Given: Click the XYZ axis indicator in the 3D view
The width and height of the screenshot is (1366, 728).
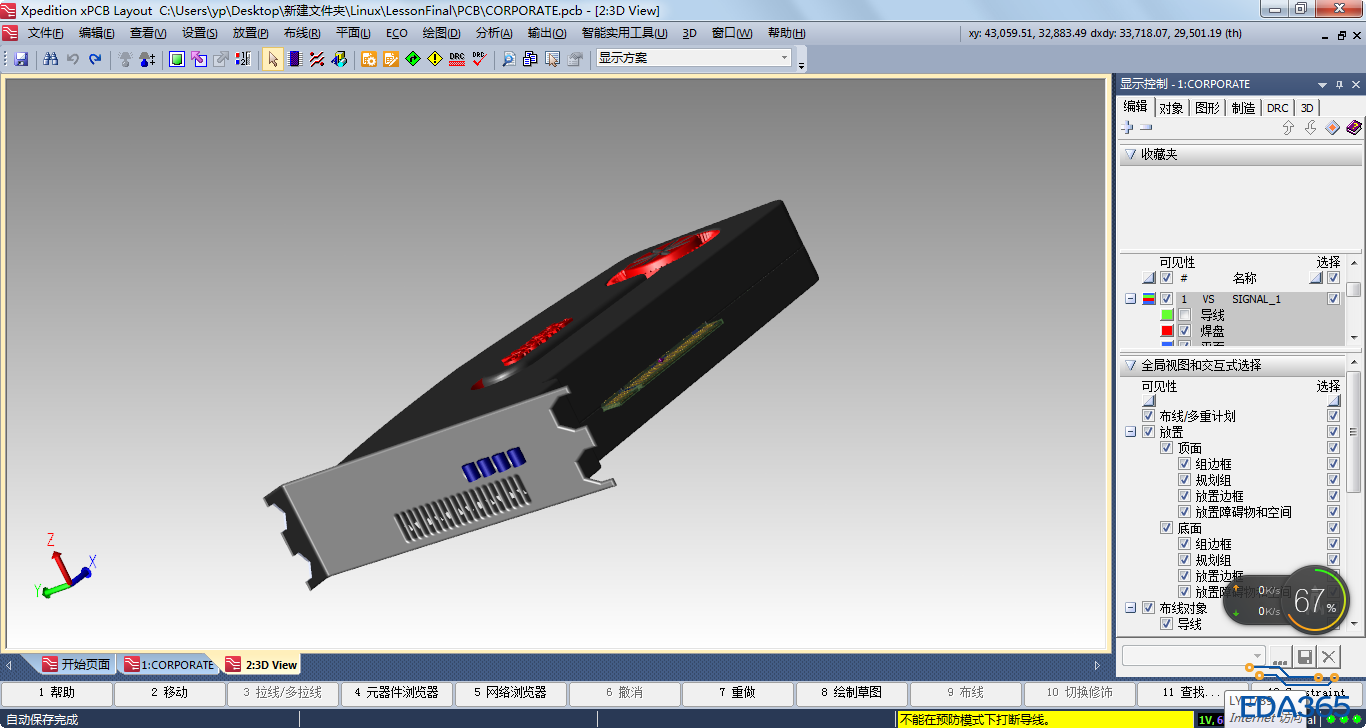Looking at the screenshot, I should click(x=64, y=568).
